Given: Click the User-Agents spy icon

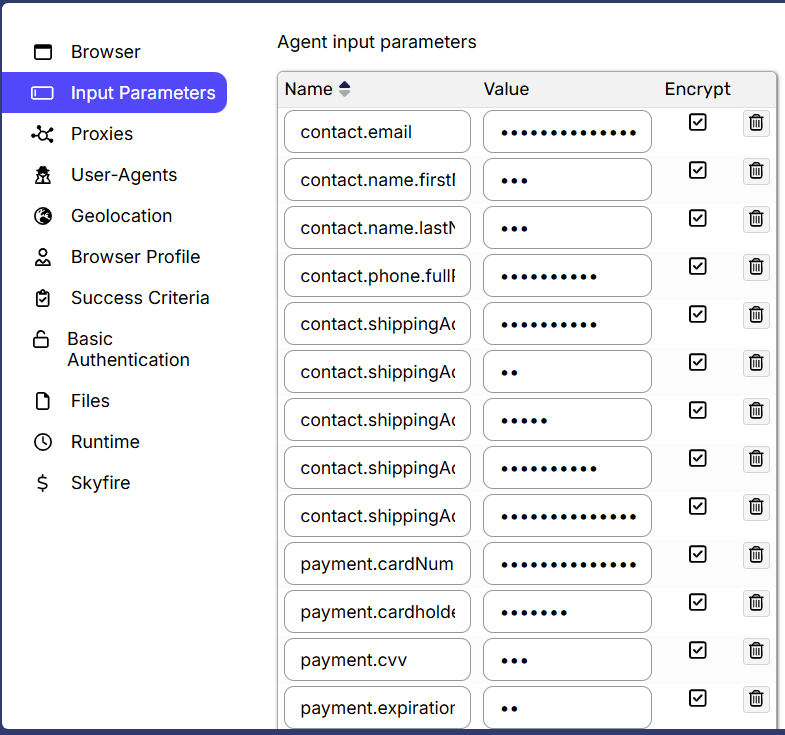Looking at the screenshot, I should [x=42, y=175].
